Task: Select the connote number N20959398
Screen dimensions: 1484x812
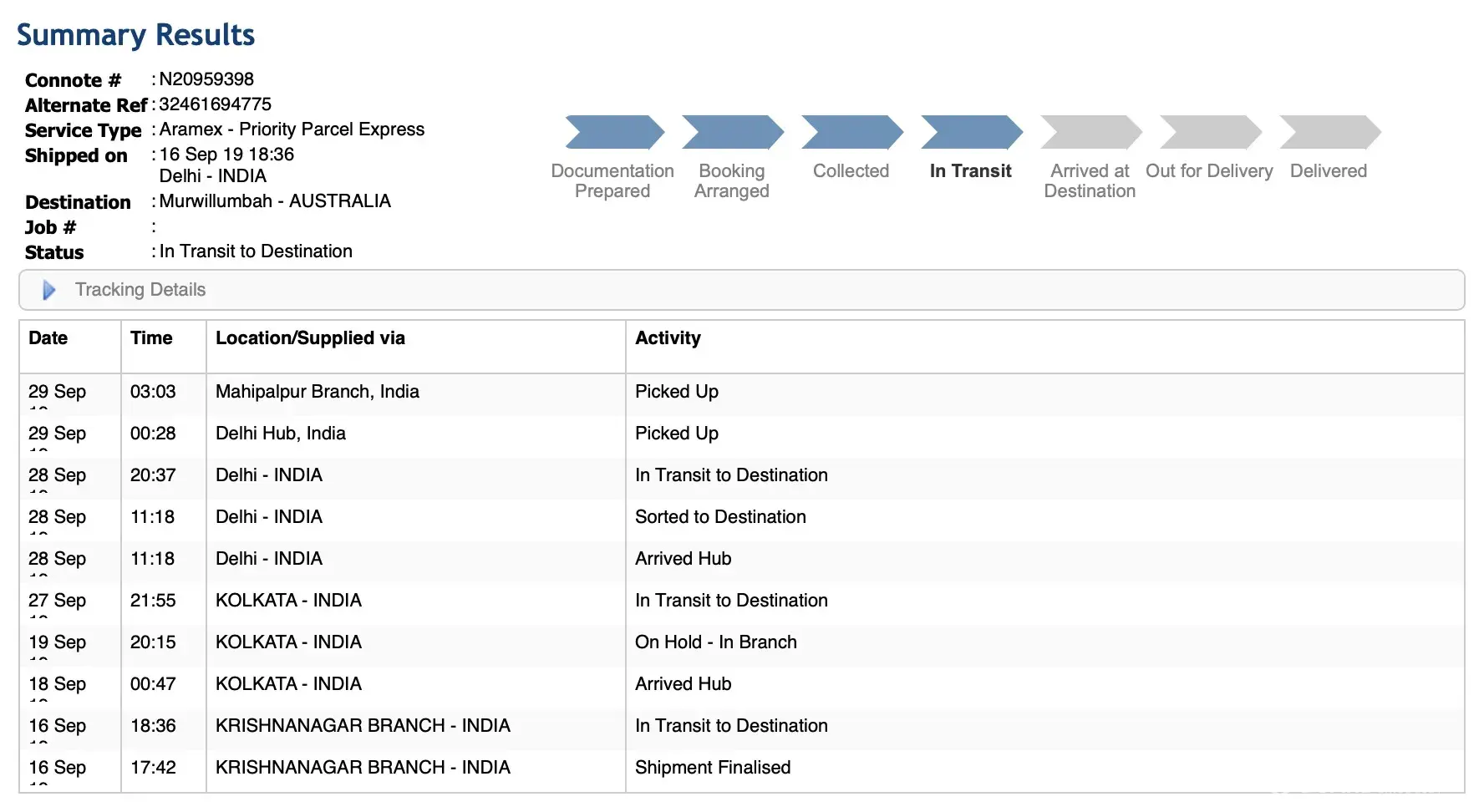Action: point(206,79)
